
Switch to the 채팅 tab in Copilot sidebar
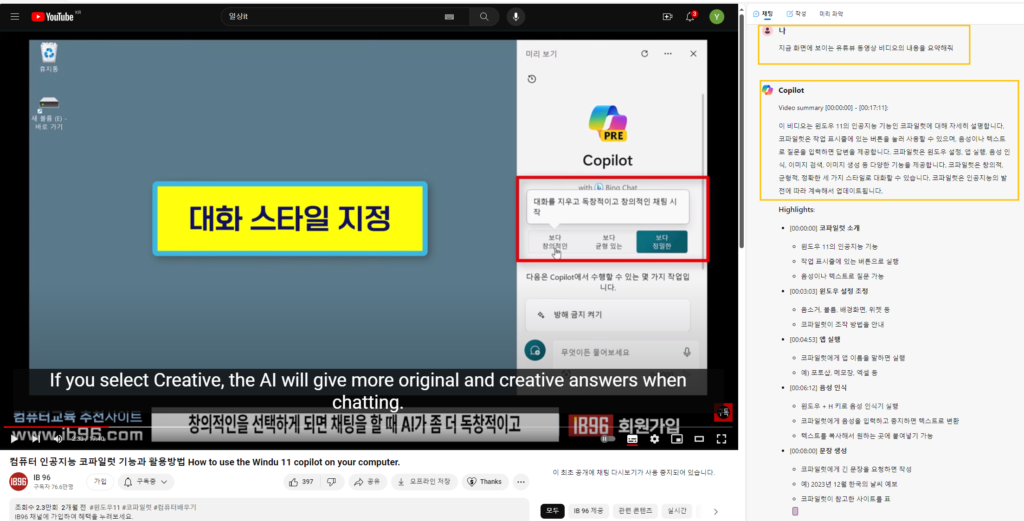(763, 14)
